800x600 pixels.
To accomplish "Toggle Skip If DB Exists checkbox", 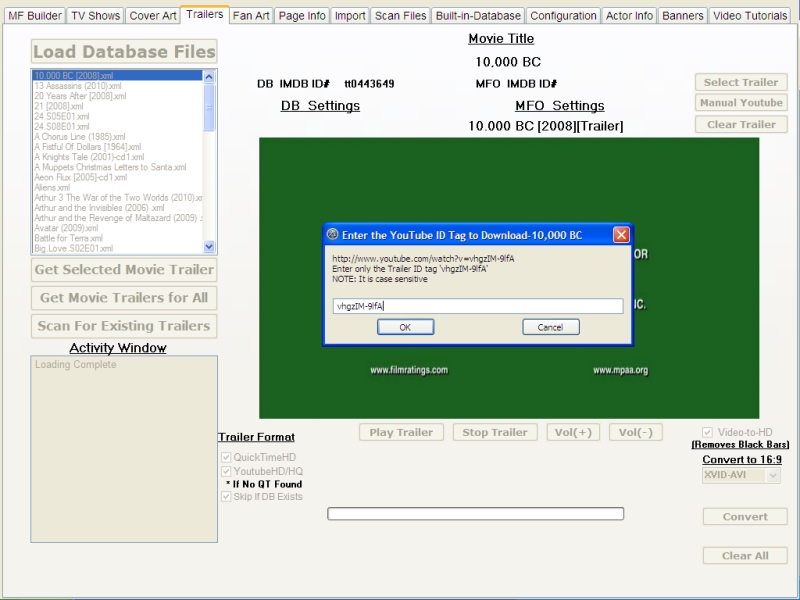I will tap(226, 496).
